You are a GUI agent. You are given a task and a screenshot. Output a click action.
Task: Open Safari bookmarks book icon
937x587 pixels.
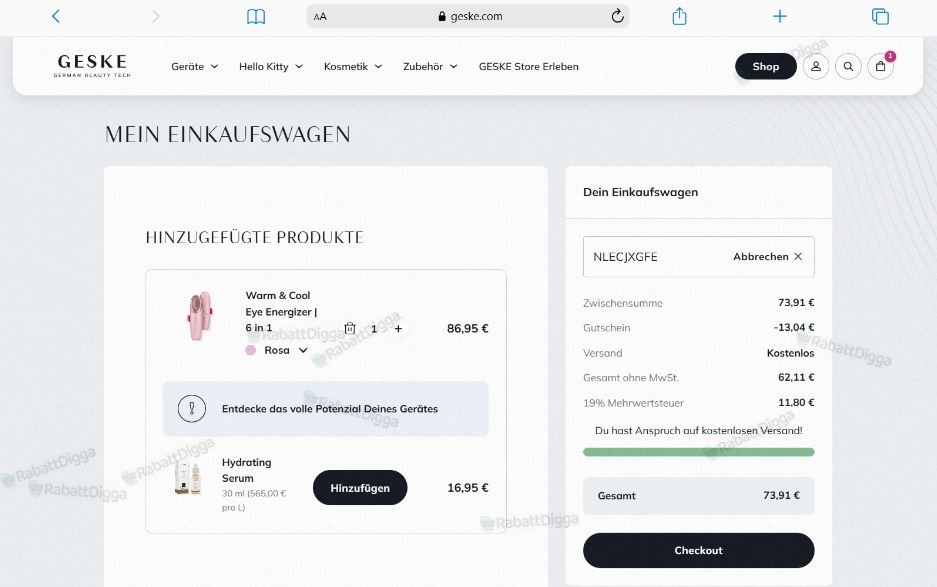point(256,16)
